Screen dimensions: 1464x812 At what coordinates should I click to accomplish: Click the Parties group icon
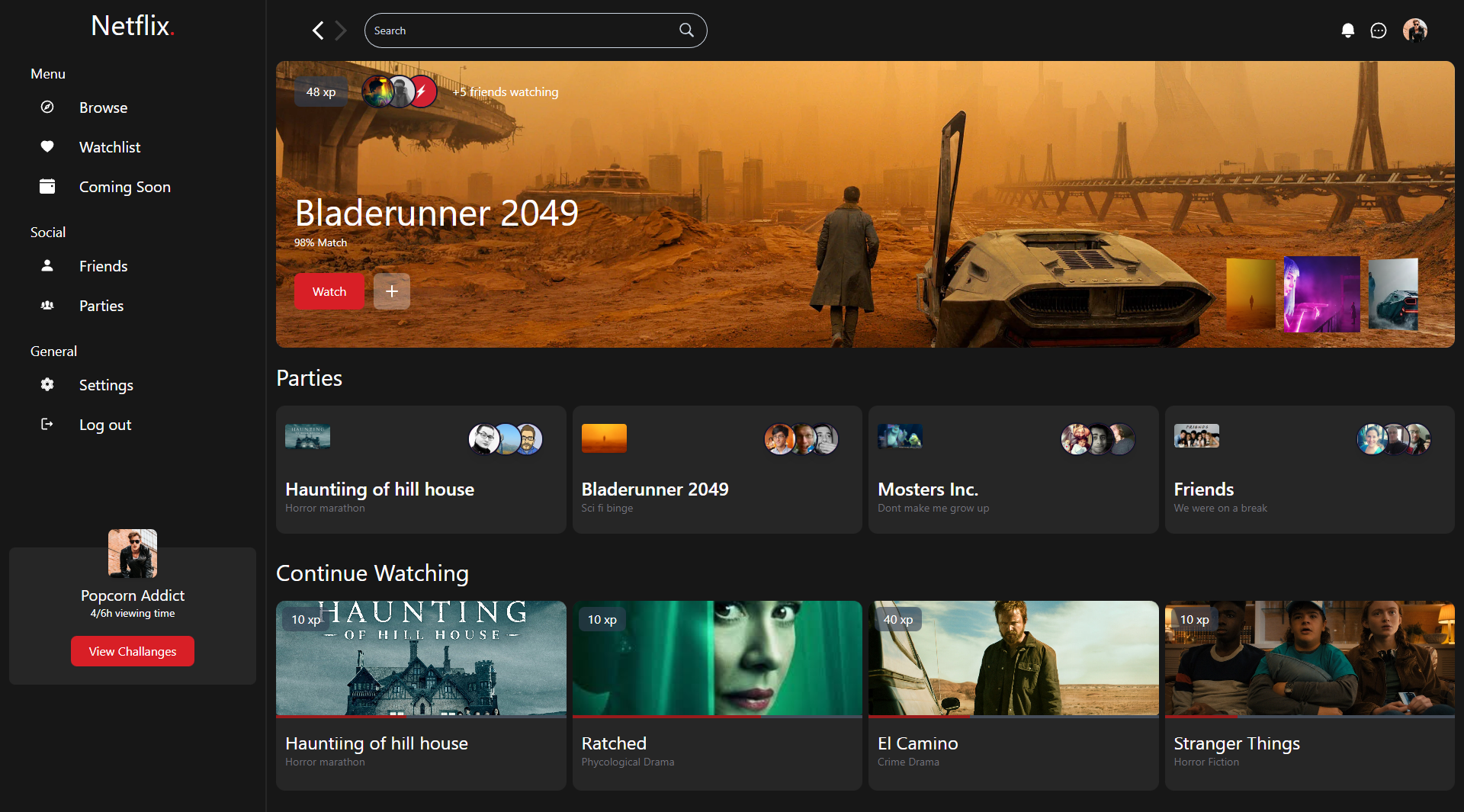point(47,305)
